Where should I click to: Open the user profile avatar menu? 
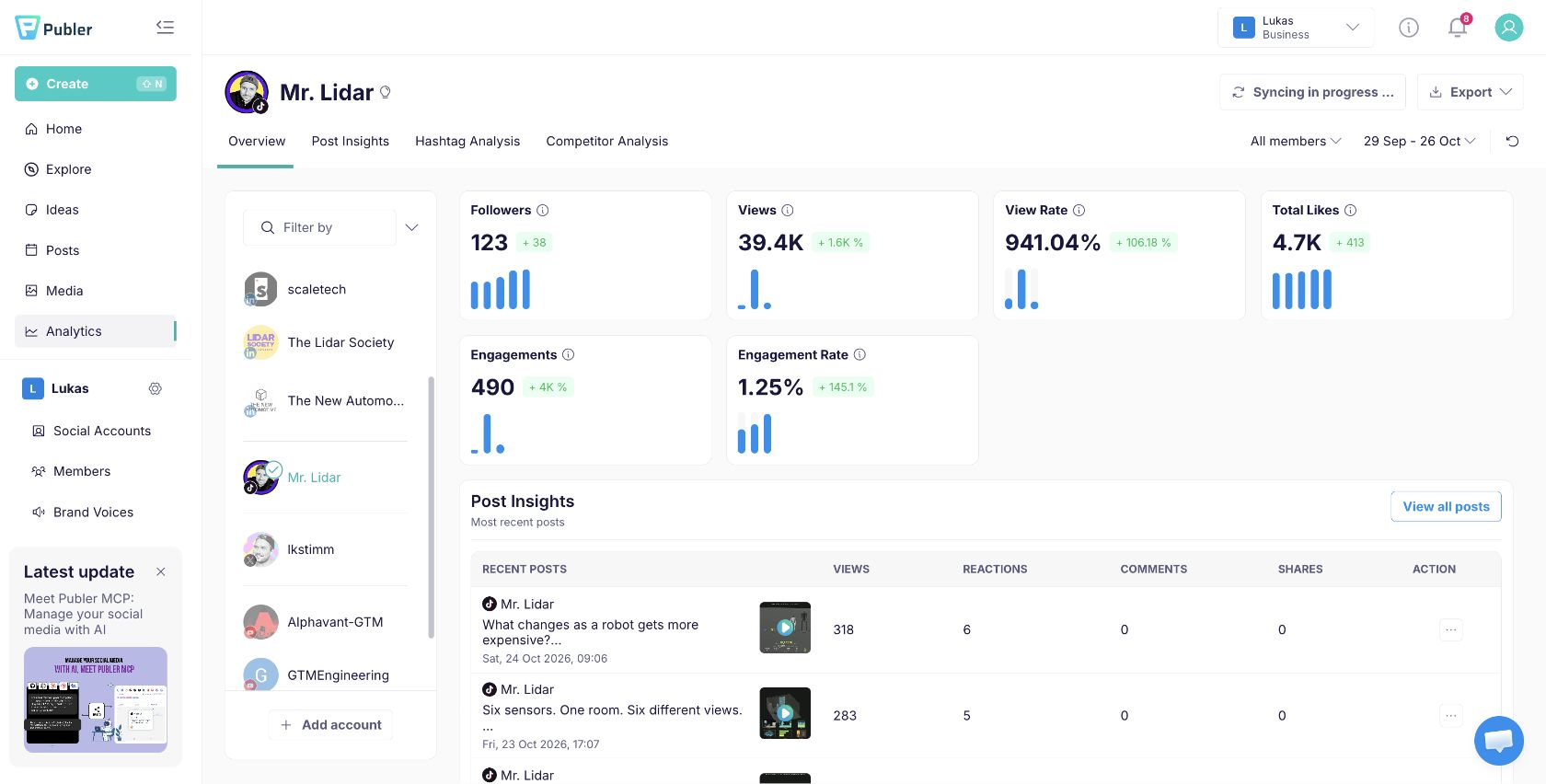click(1509, 28)
